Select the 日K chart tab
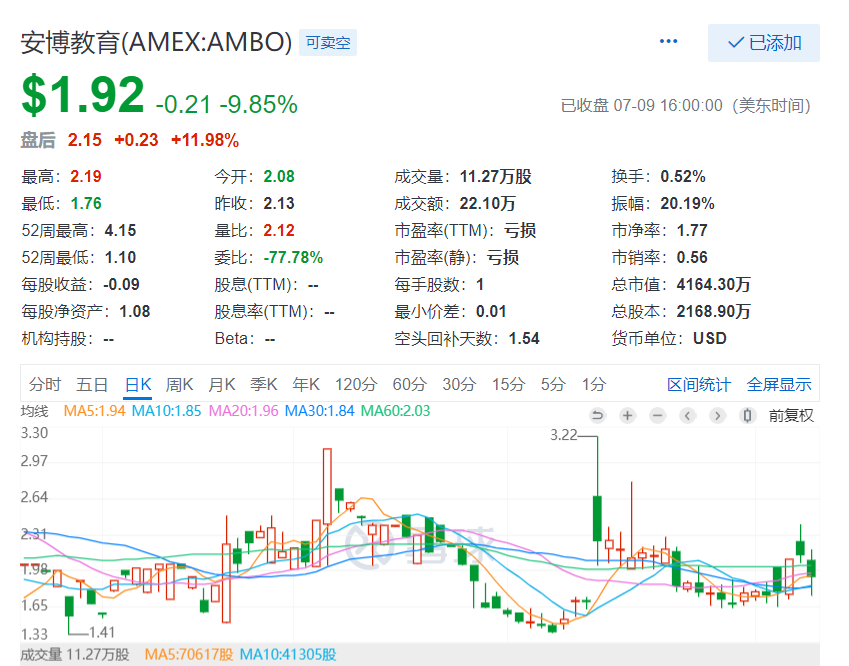 [138, 384]
